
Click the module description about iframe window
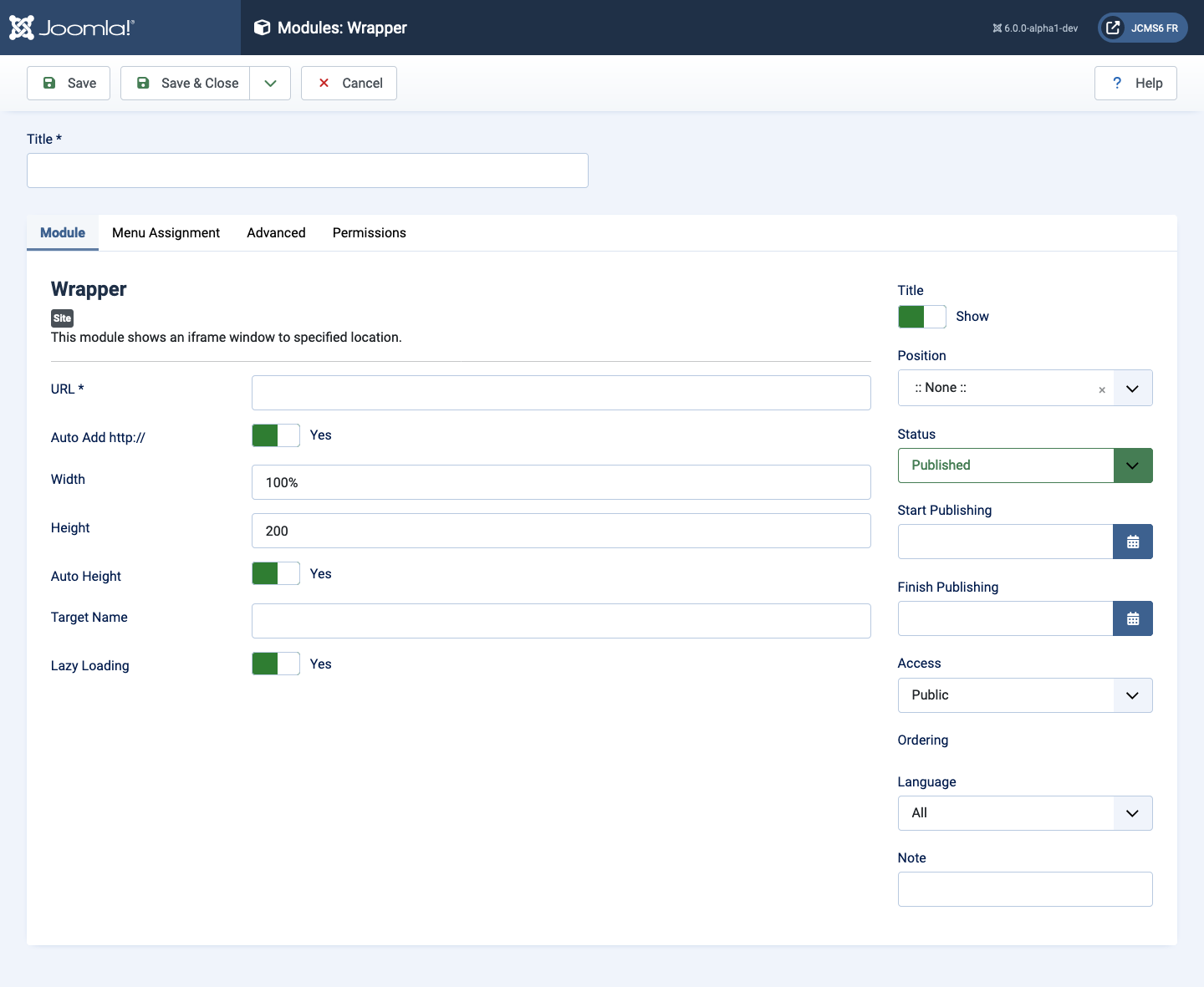pos(227,338)
